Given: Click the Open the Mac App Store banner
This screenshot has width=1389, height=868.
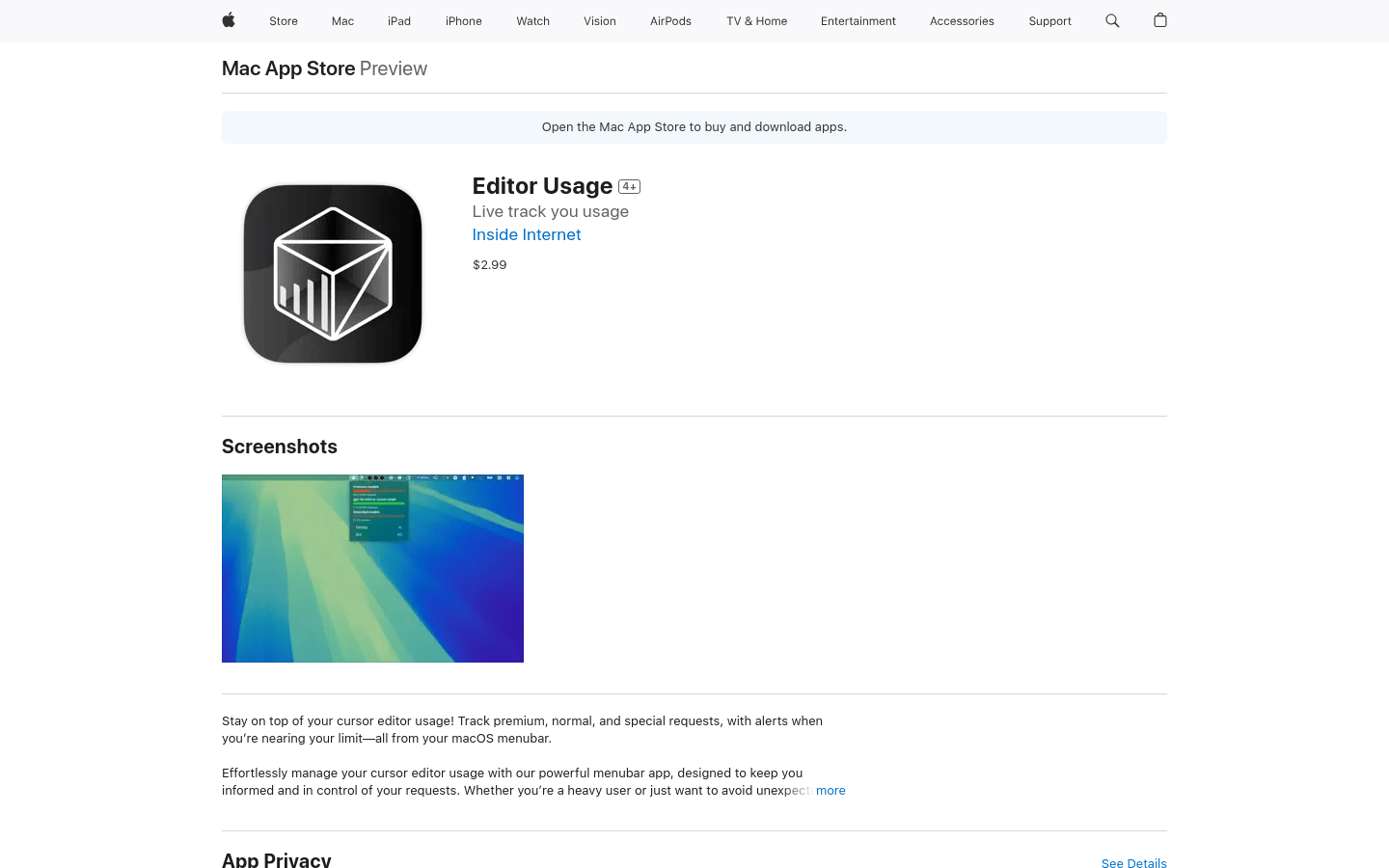Looking at the screenshot, I should click(694, 127).
